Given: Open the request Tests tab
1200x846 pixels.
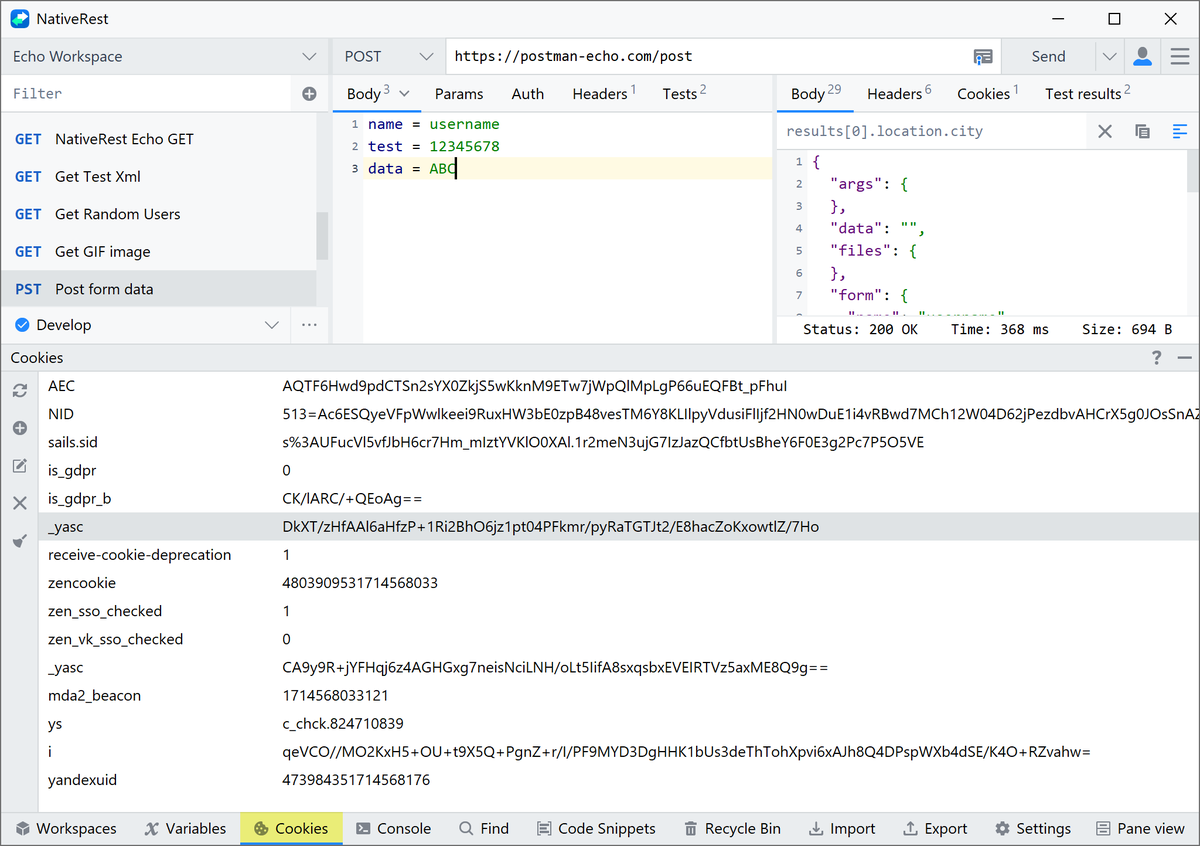Looking at the screenshot, I should [x=684, y=94].
